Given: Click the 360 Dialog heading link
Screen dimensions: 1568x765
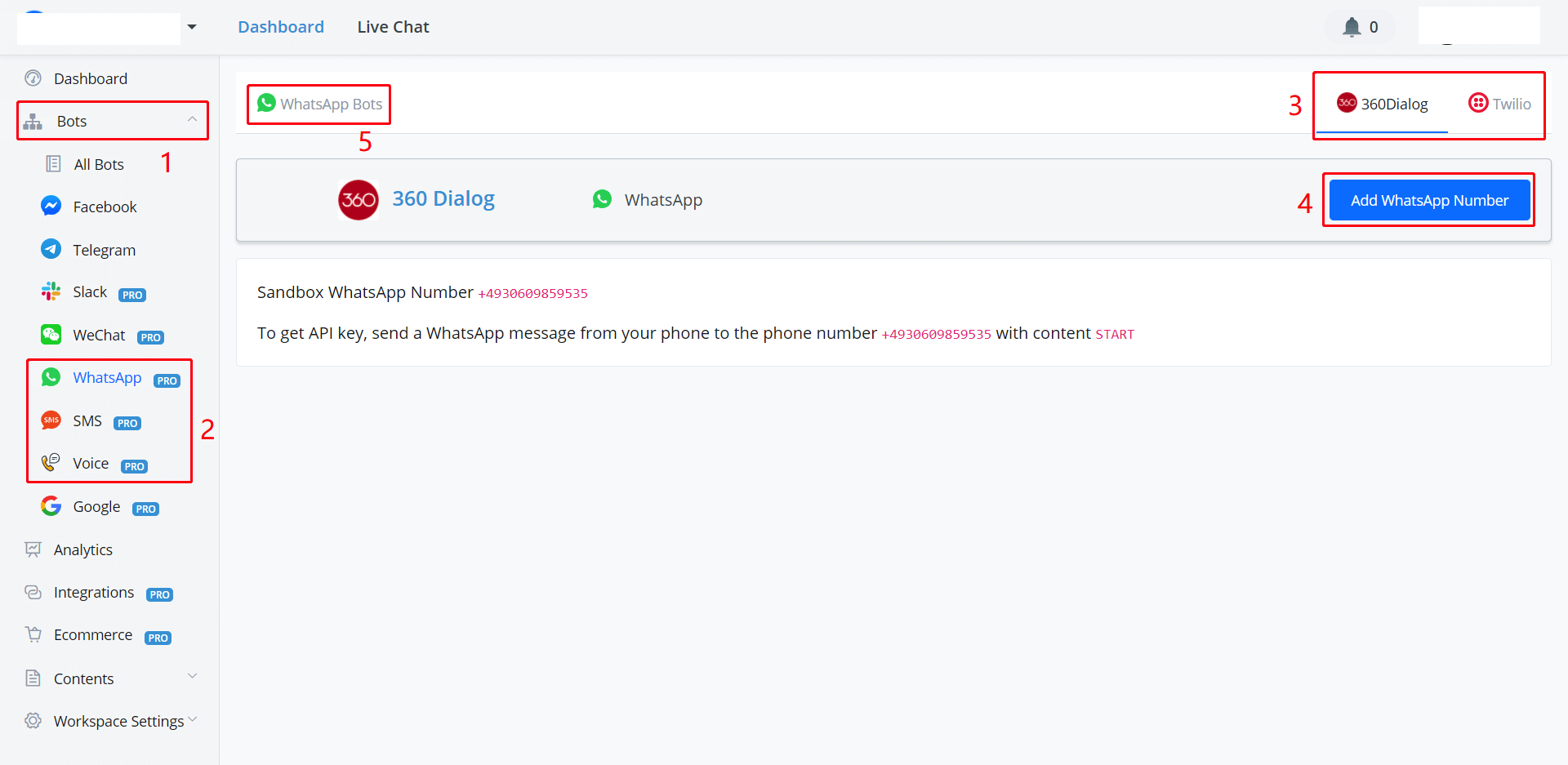Looking at the screenshot, I should [x=443, y=198].
